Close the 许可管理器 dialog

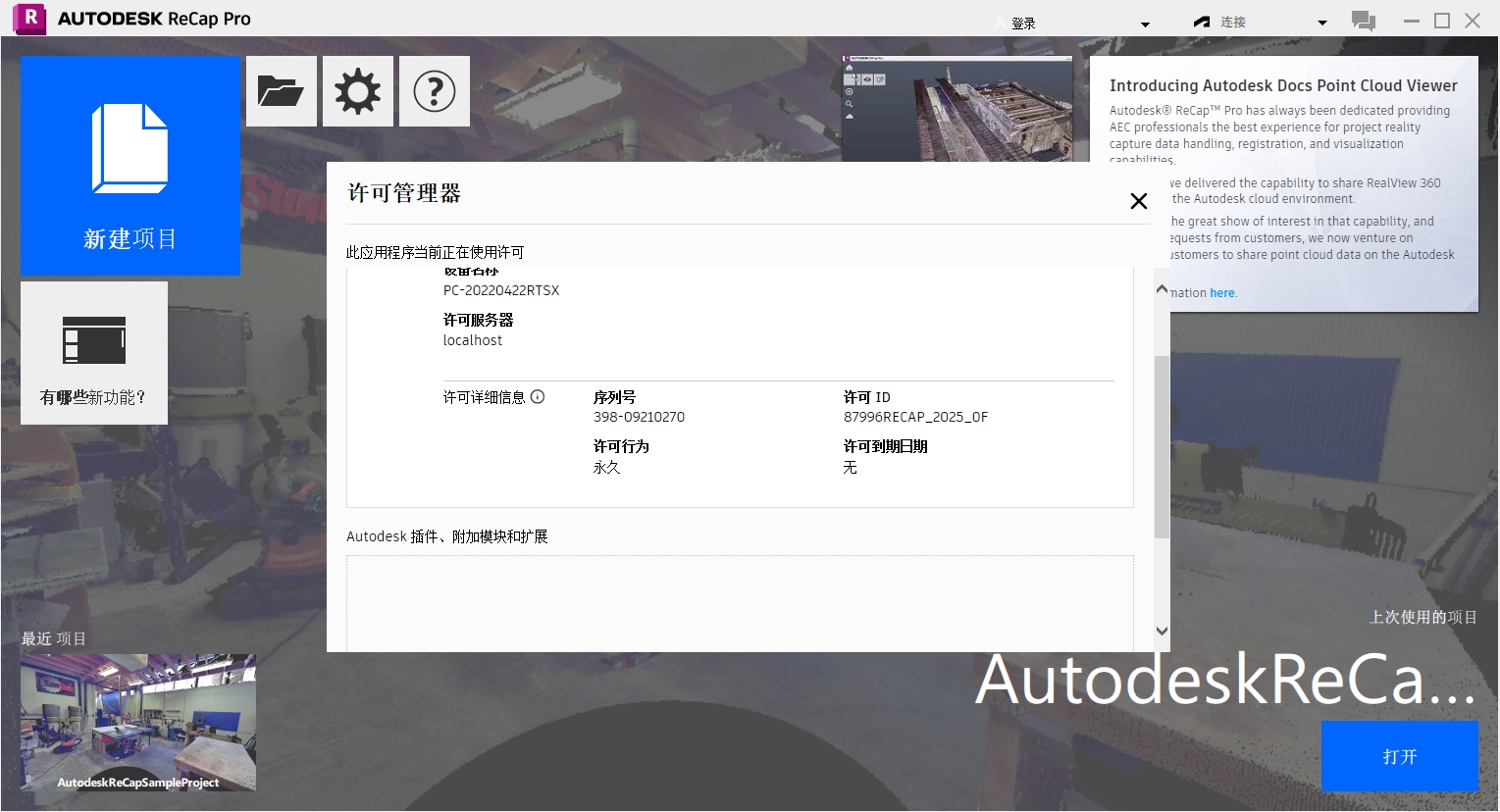pos(1138,201)
